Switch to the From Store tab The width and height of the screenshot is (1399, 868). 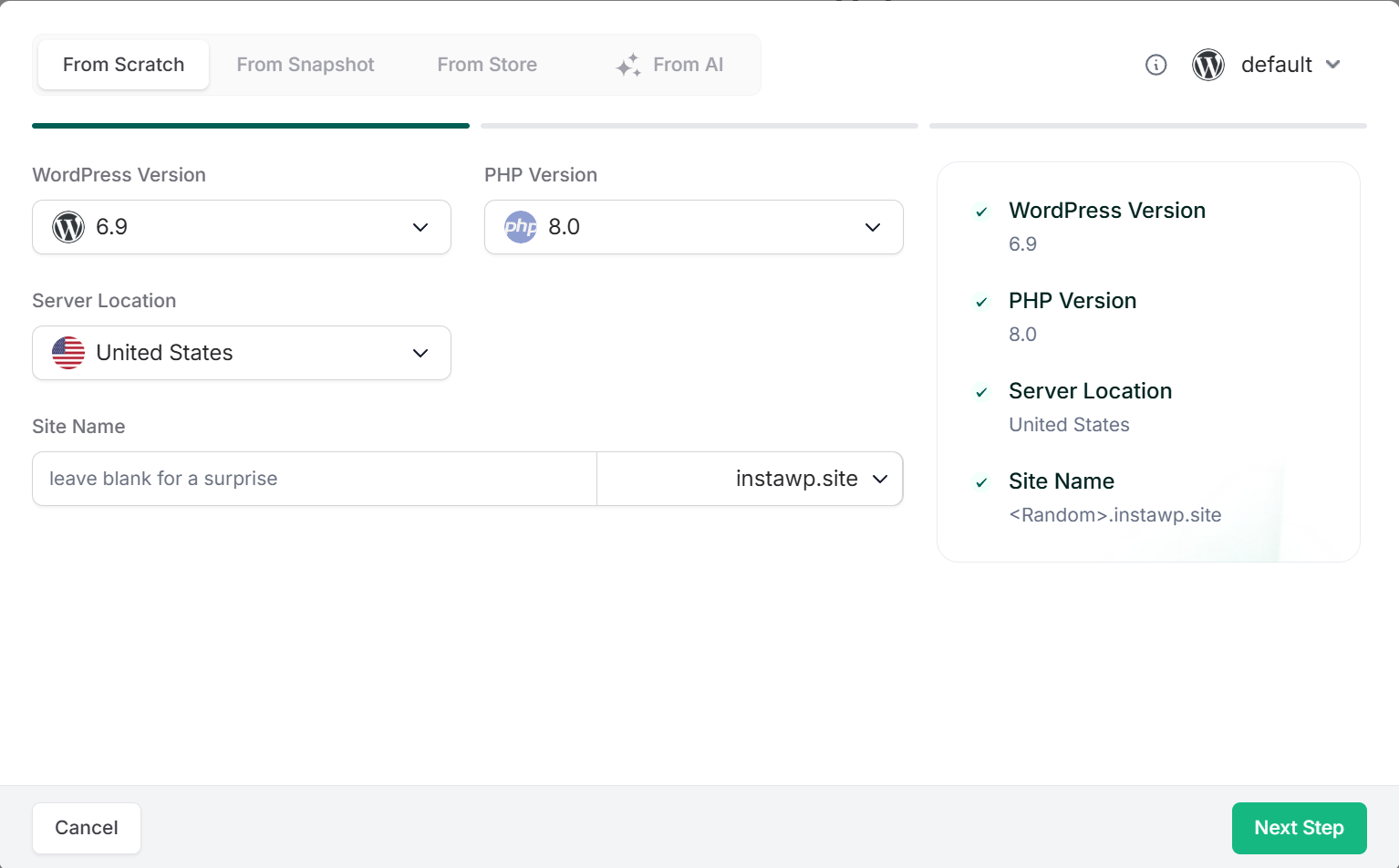tap(487, 64)
